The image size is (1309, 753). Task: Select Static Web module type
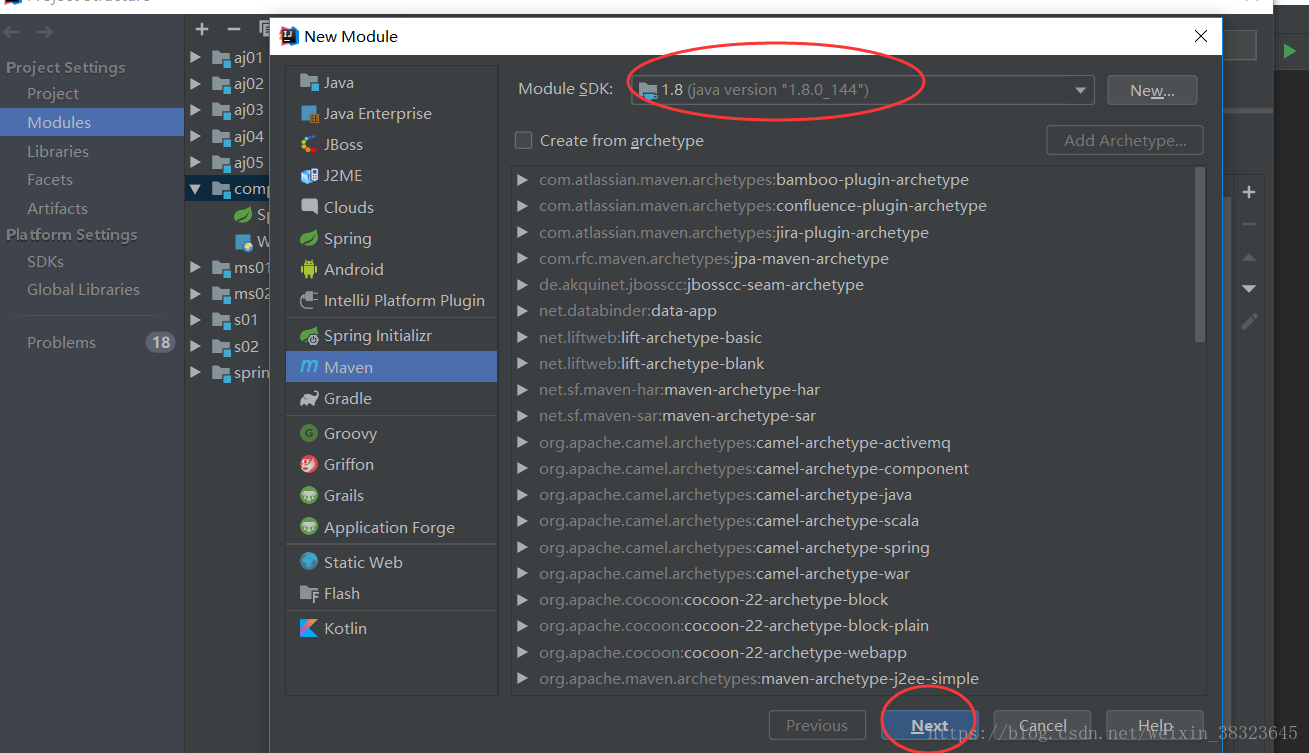coord(391,562)
